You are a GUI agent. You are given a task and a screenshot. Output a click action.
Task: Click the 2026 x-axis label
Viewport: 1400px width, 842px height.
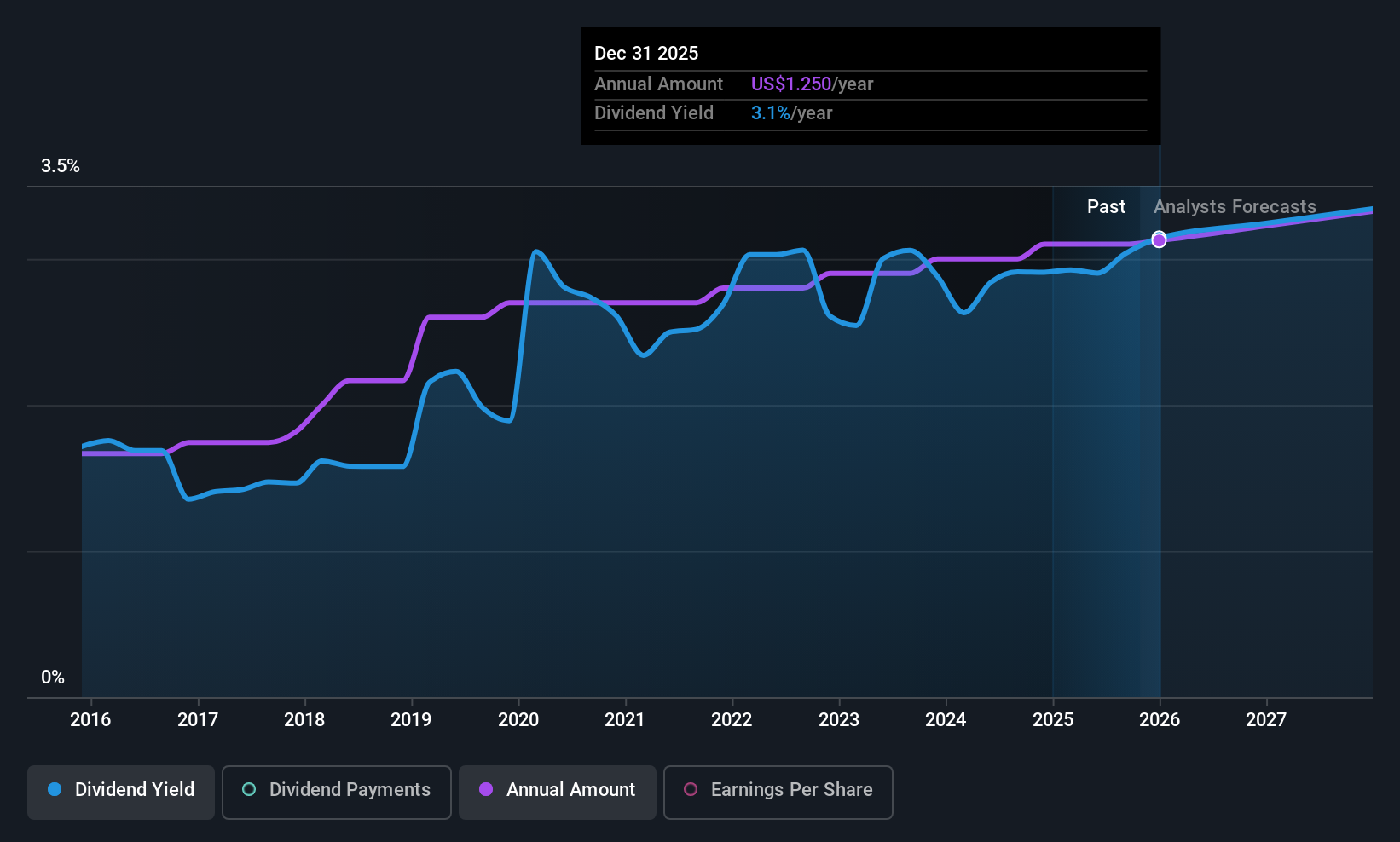coord(1160,720)
